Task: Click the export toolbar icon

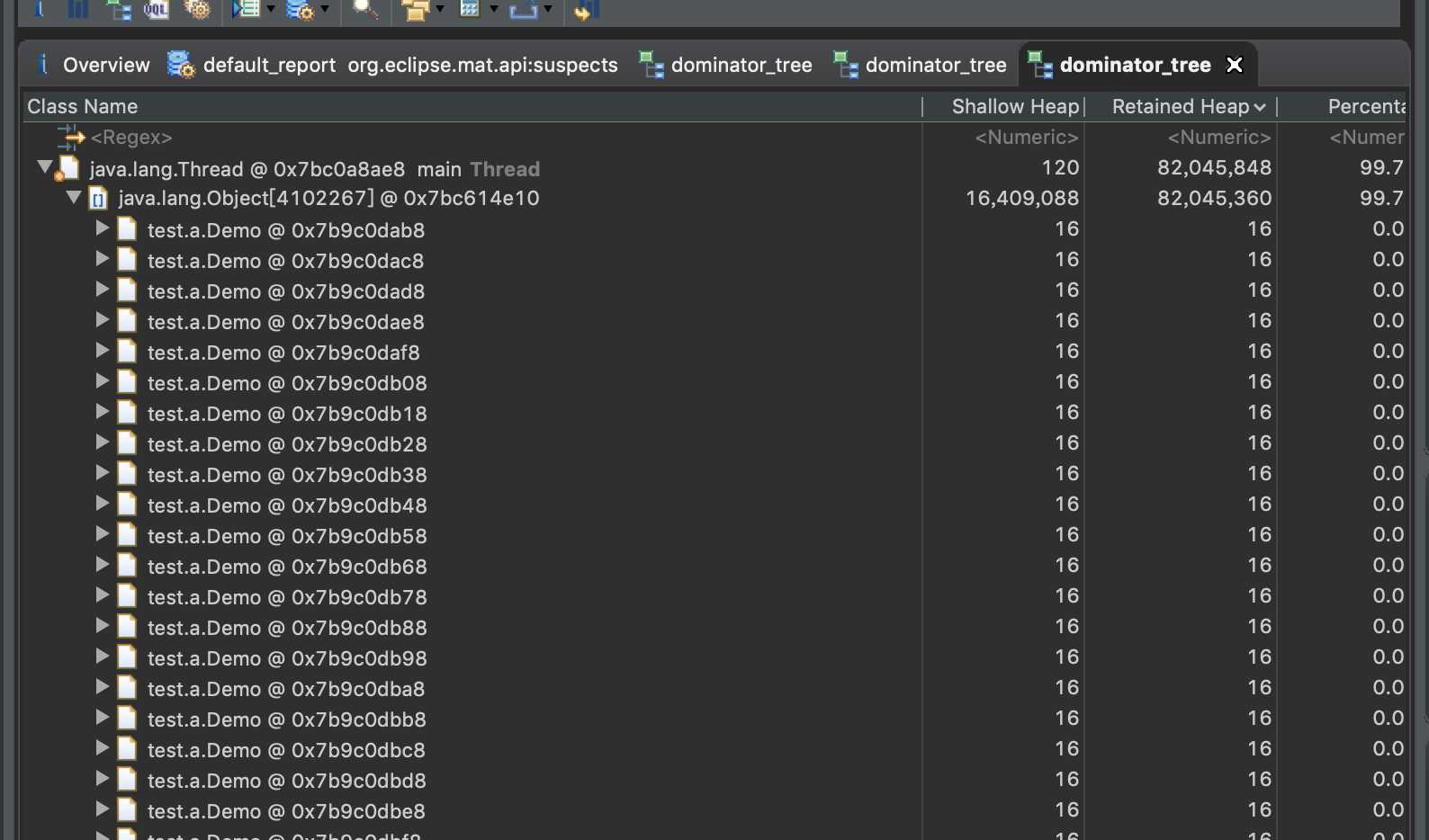Action: [x=524, y=9]
